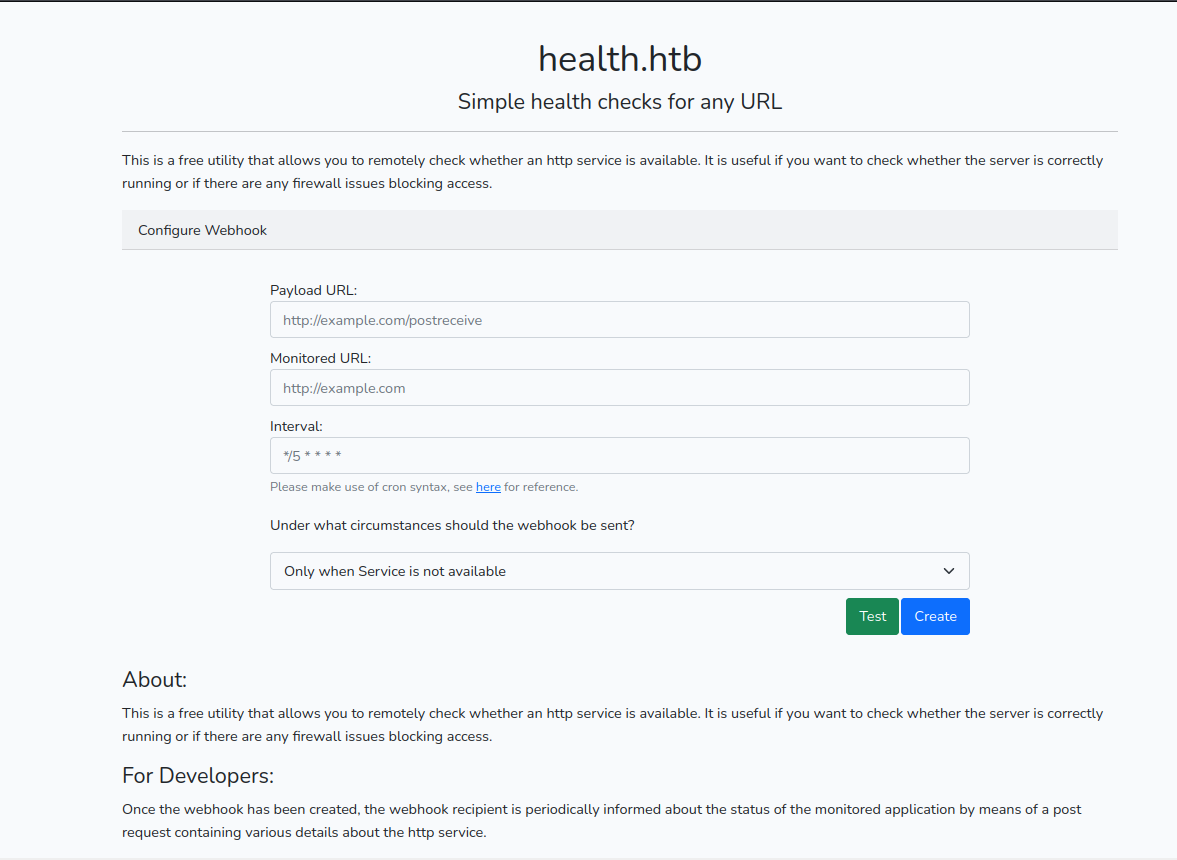The image size is (1177, 860).
Task: Click the health.htb page title
Action: pos(619,59)
